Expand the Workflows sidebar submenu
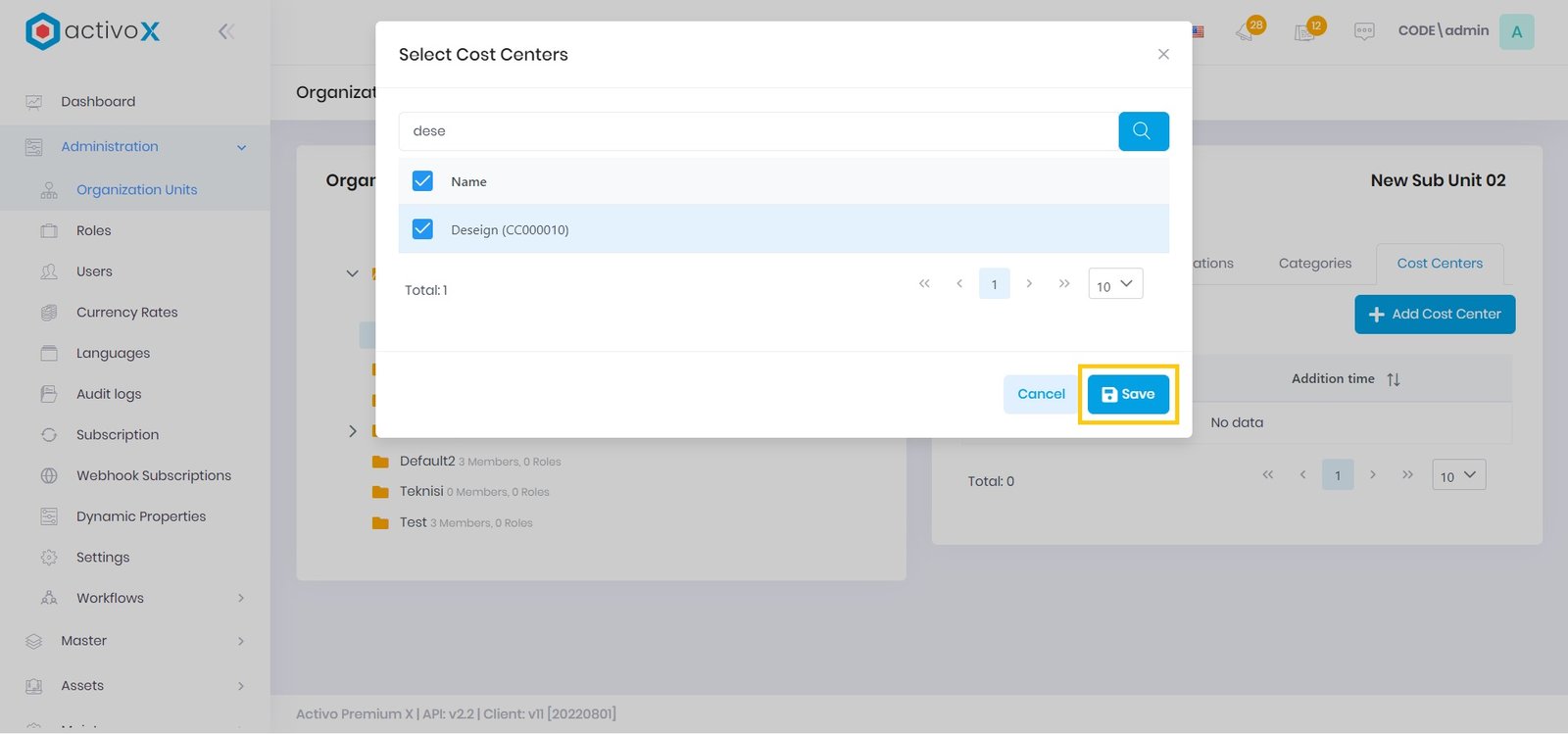 [x=241, y=598]
